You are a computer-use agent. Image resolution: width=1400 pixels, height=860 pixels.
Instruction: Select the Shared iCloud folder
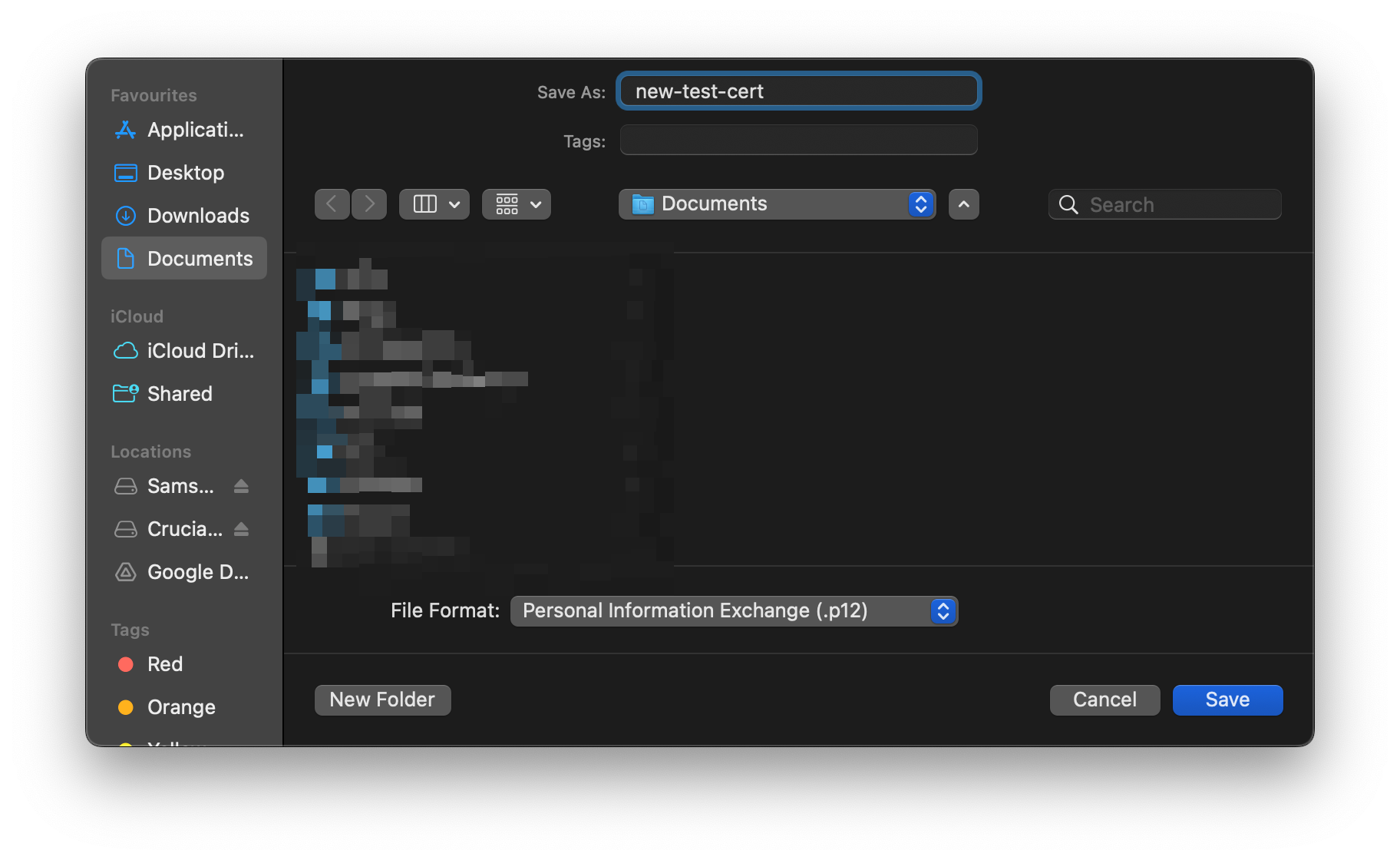point(179,393)
